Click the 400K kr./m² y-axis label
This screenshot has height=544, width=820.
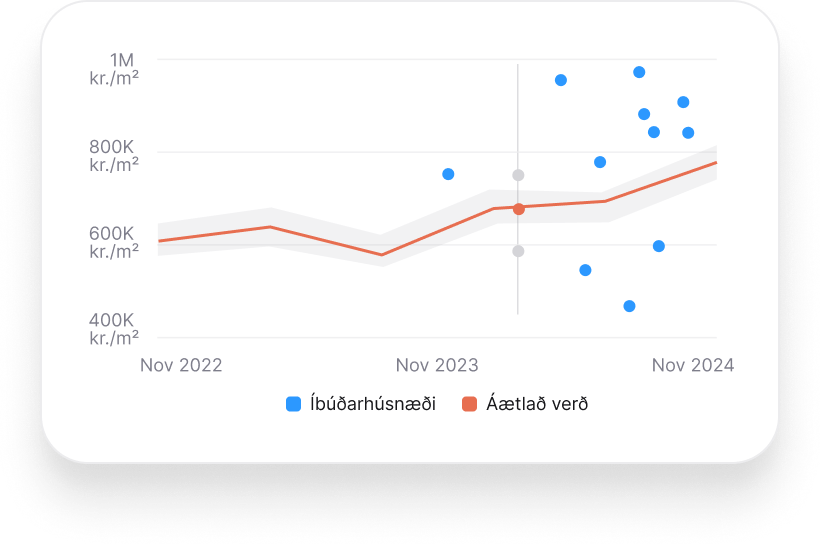pyautogui.click(x=114, y=328)
